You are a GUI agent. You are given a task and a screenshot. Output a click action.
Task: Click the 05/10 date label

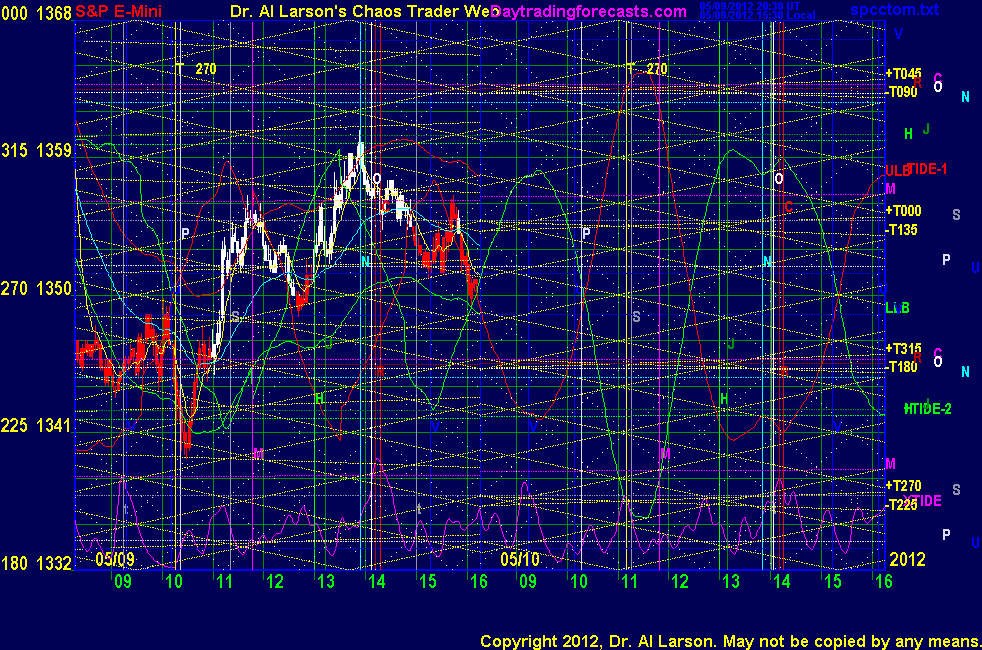tap(520, 558)
